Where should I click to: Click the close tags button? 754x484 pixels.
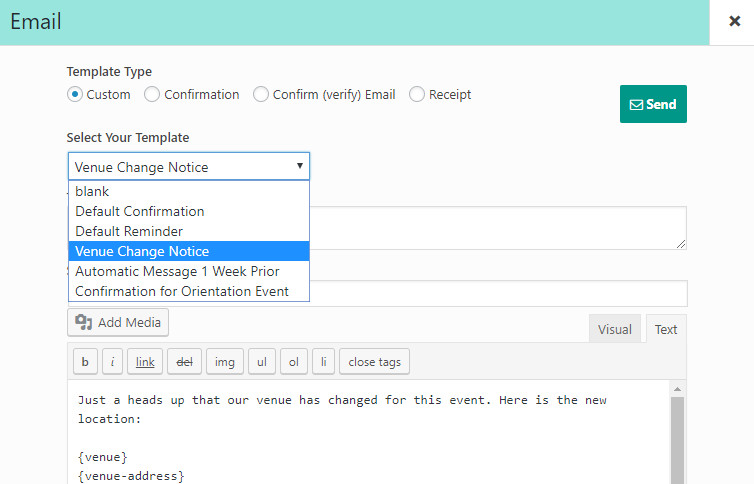point(374,361)
